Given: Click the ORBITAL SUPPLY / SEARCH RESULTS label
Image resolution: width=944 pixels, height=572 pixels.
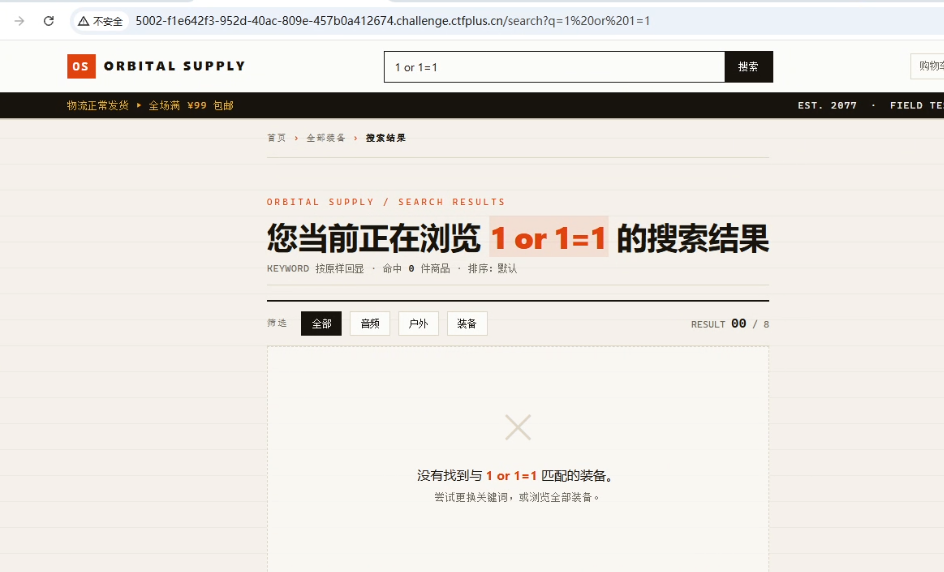Looking at the screenshot, I should pos(386,202).
